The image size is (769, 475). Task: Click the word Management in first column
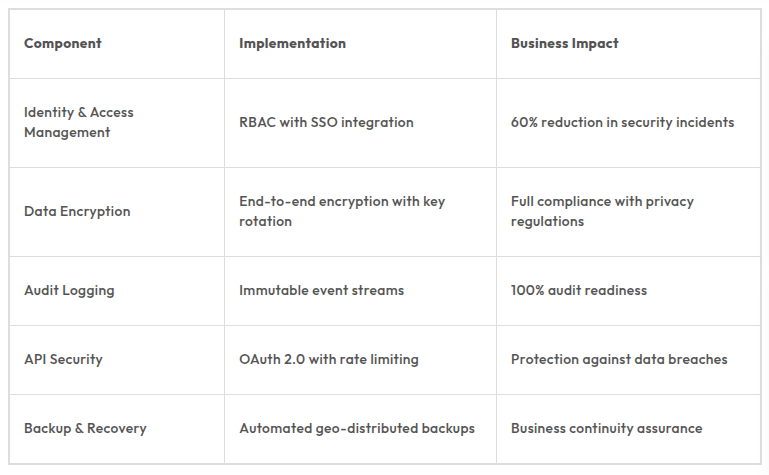pos(67,132)
